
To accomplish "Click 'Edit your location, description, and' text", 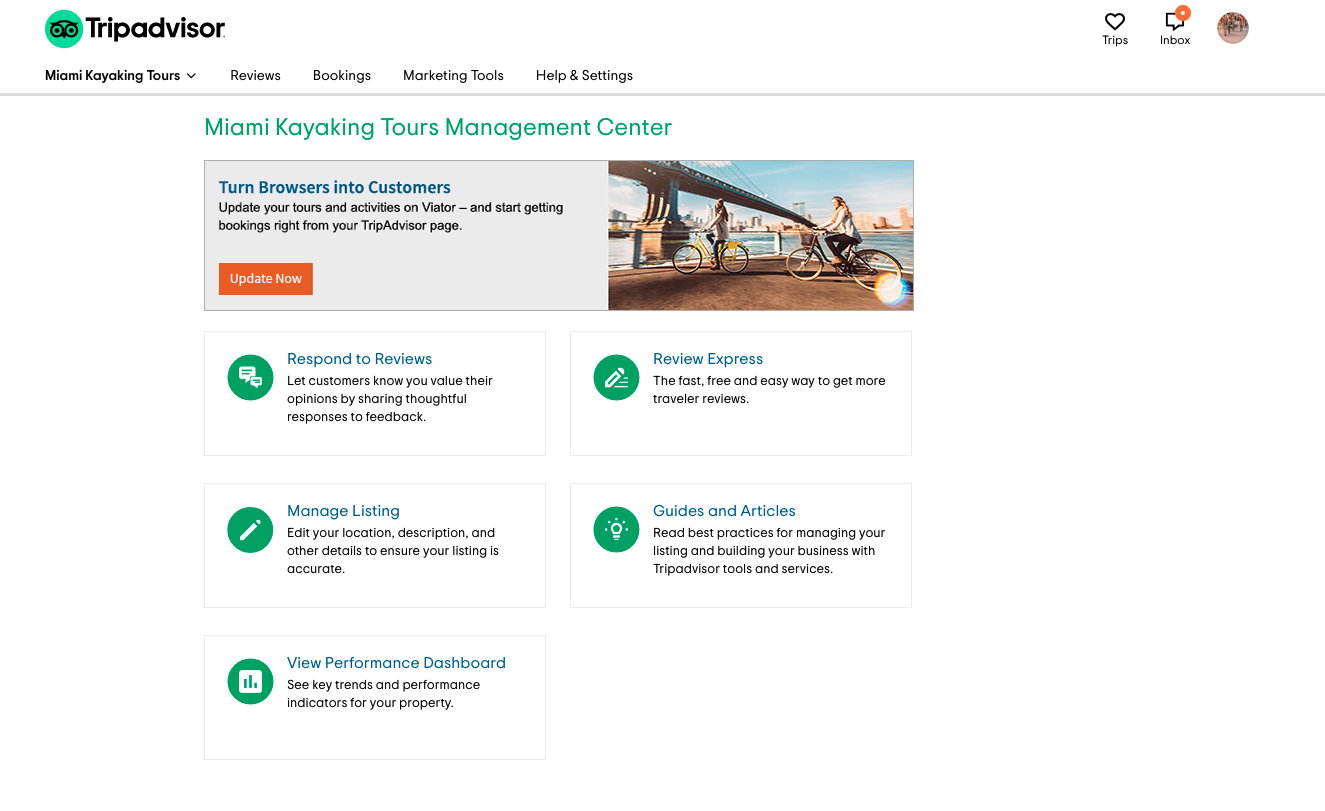I will coord(391,533).
